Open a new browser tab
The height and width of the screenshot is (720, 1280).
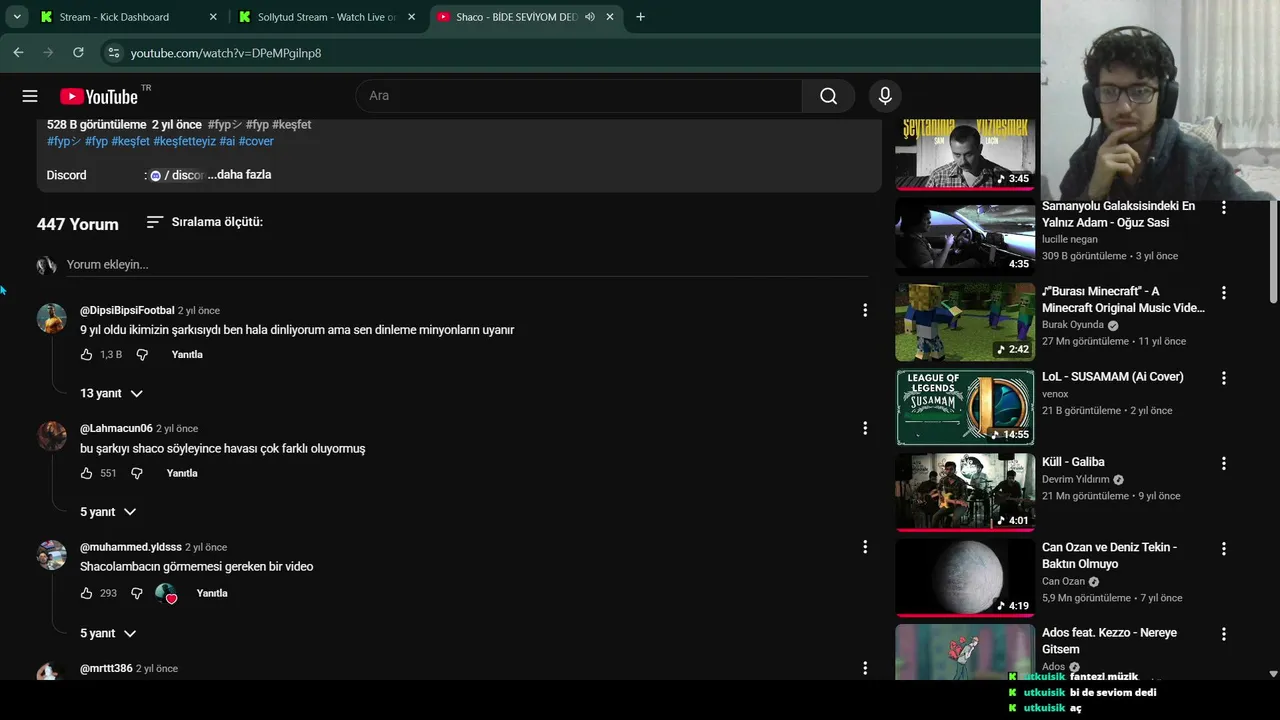(640, 17)
